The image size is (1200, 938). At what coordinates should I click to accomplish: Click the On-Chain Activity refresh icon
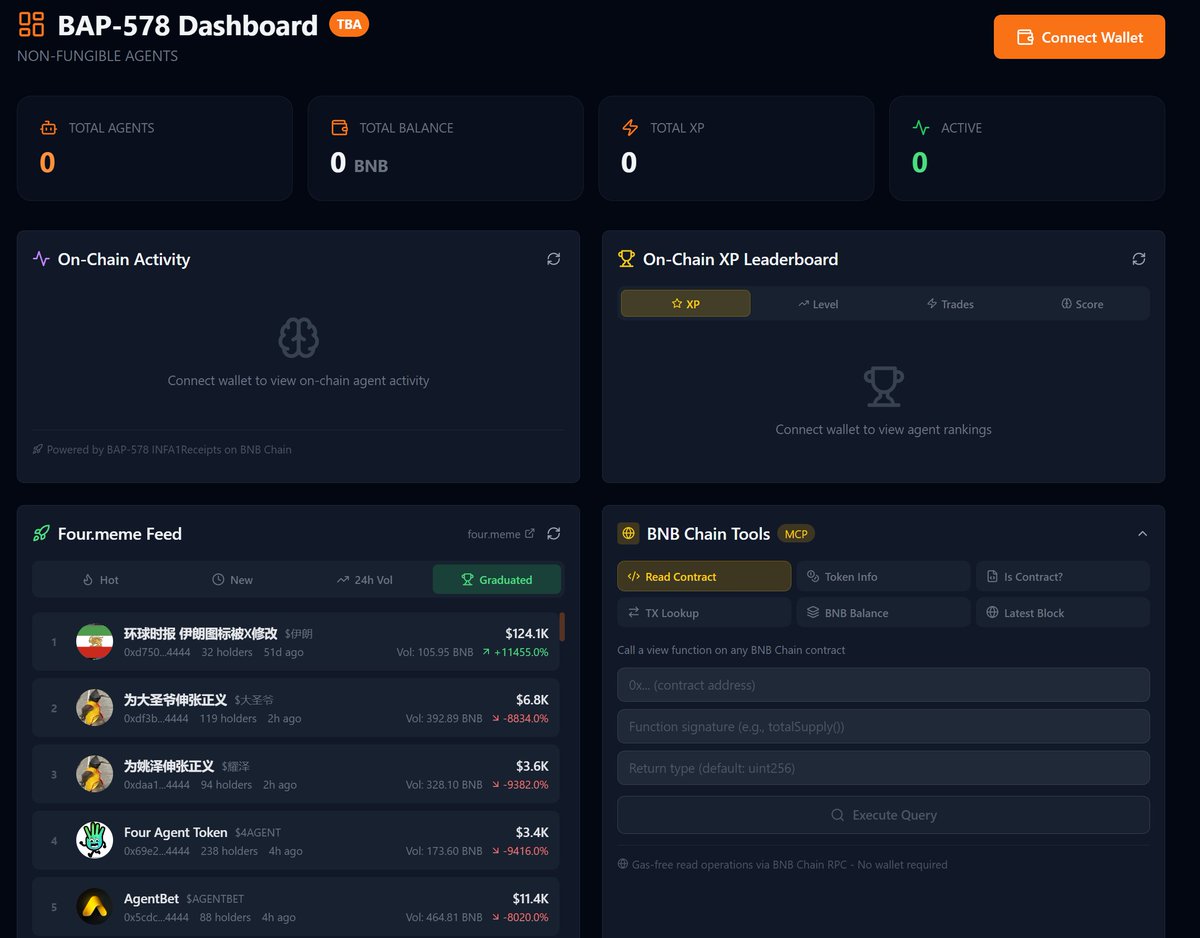click(x=554, y=259)
